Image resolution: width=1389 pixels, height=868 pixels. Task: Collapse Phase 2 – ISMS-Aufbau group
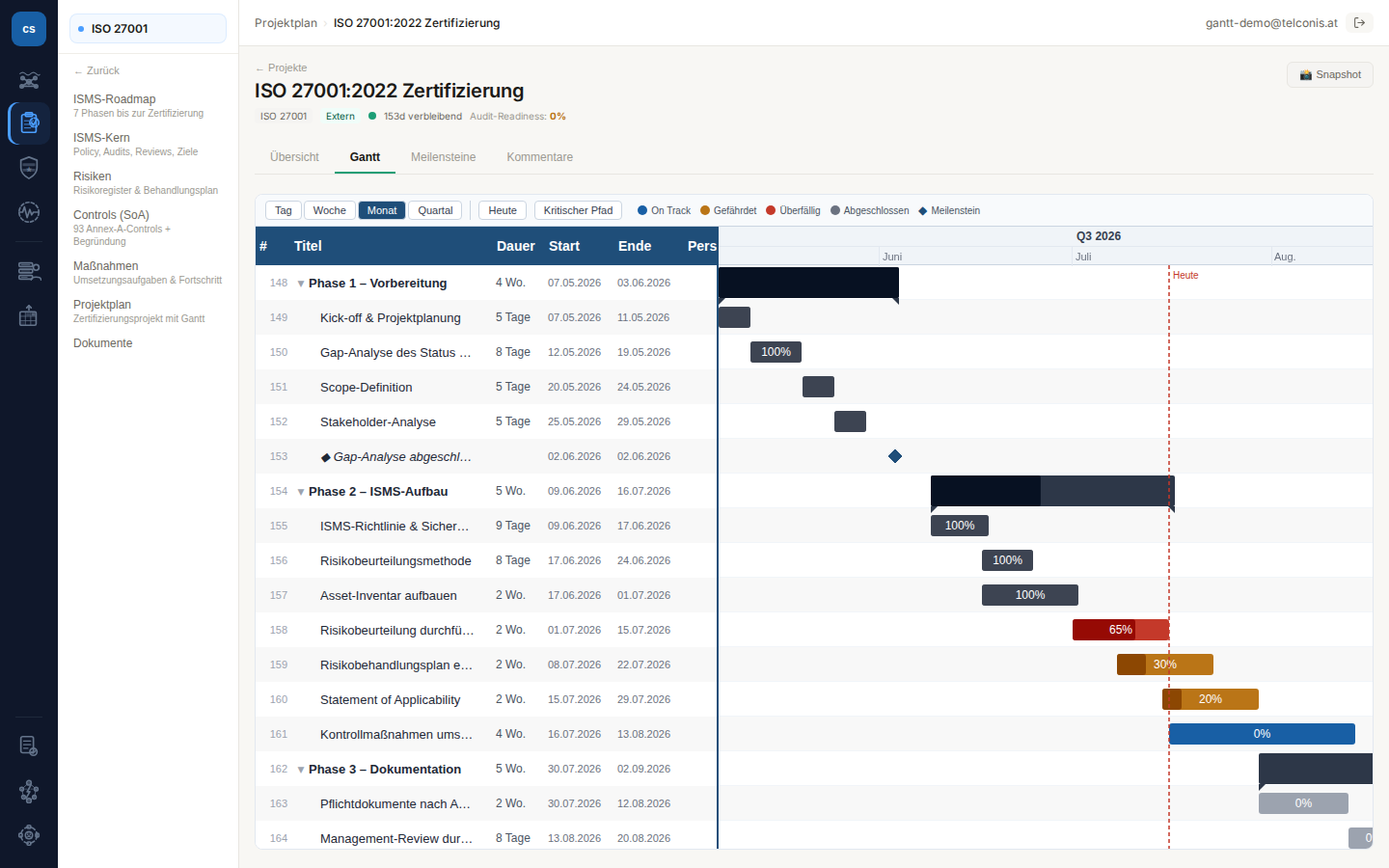coord(301,492)
